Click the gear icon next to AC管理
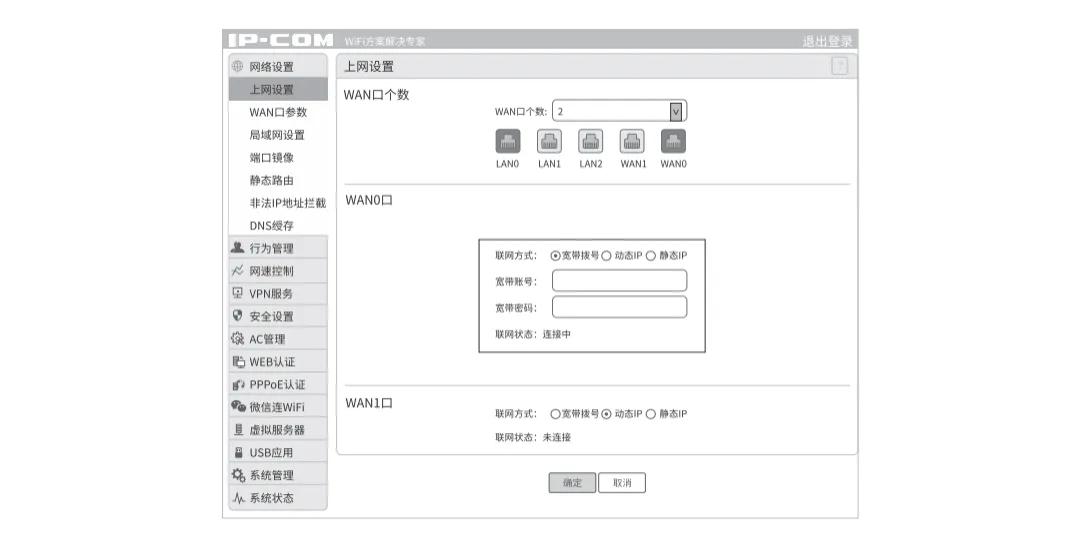 coord(238,338)
